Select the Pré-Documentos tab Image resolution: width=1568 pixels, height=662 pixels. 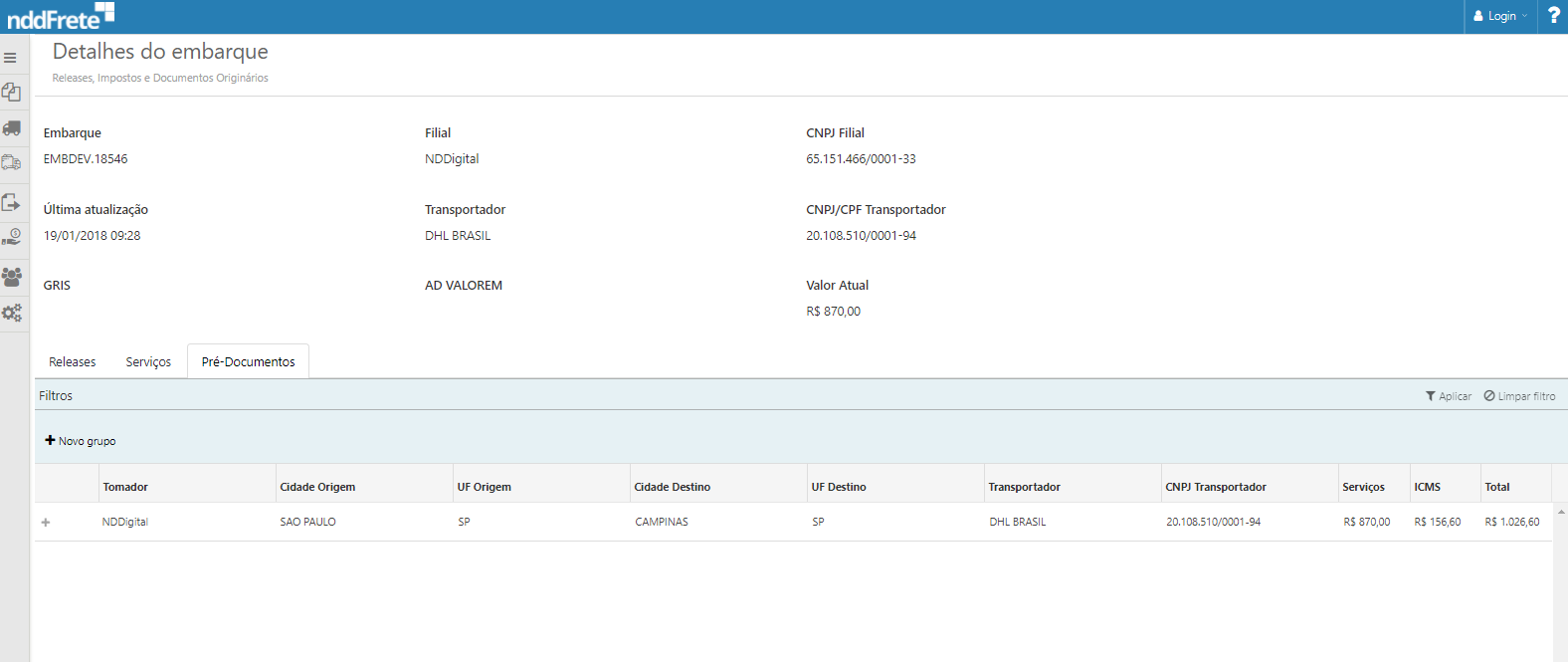tap(248, 362)
